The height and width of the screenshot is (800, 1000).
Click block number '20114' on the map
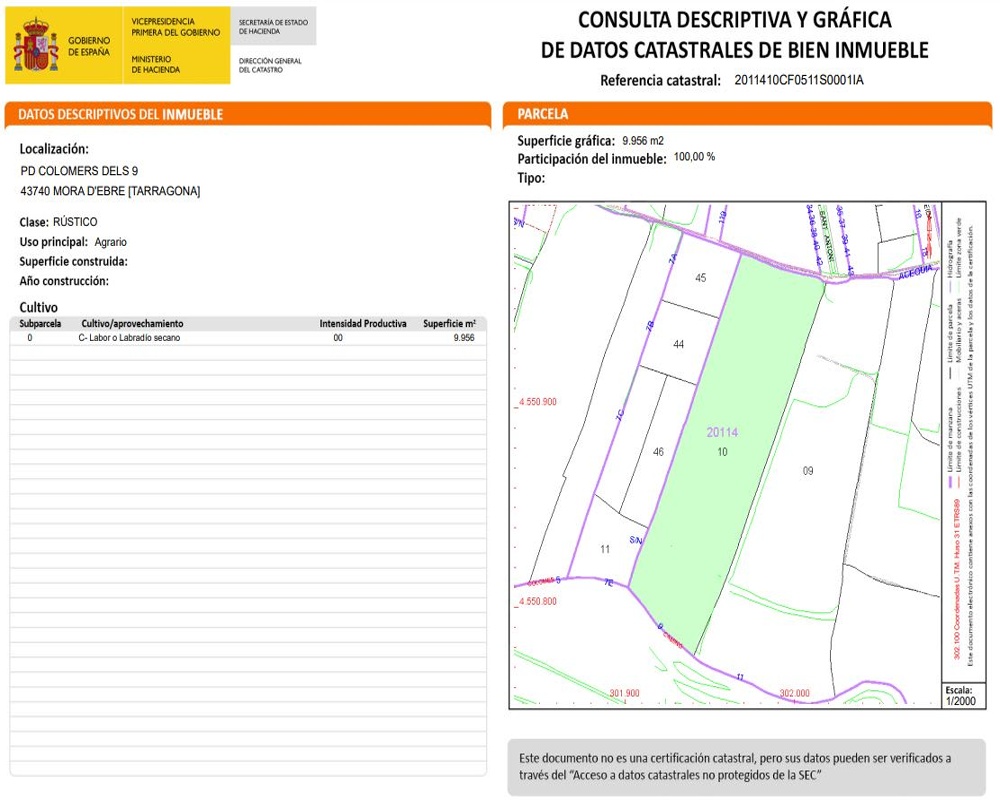point(722,432)
